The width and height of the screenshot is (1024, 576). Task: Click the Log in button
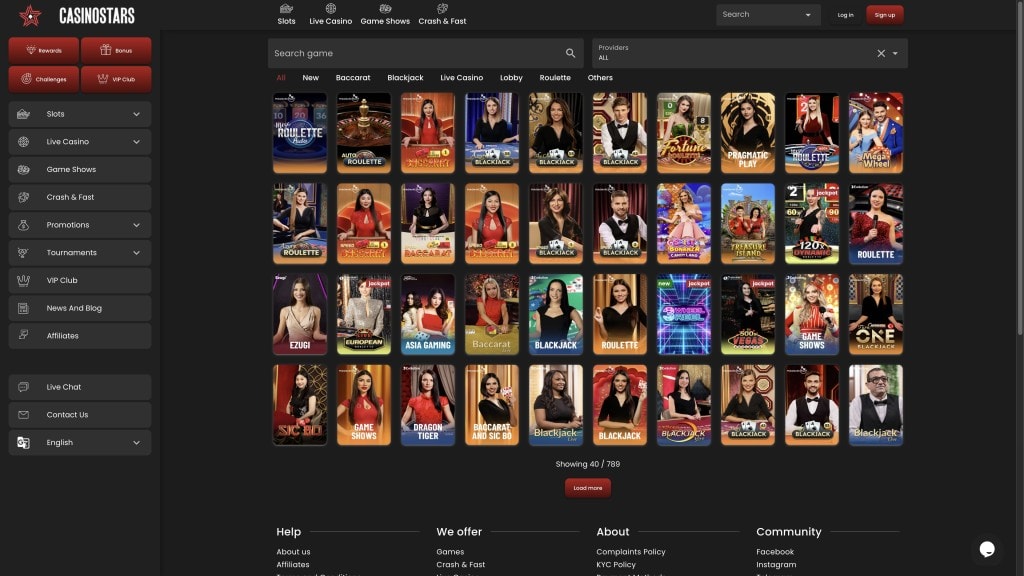(x=845, y=15)
